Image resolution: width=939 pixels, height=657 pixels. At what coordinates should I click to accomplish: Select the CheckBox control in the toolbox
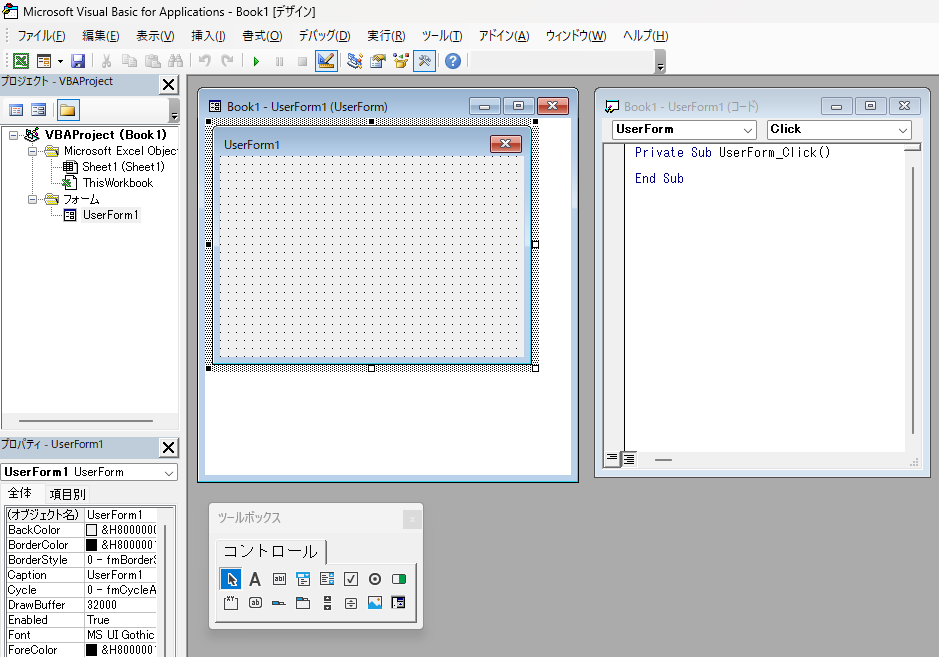point(351,579)
